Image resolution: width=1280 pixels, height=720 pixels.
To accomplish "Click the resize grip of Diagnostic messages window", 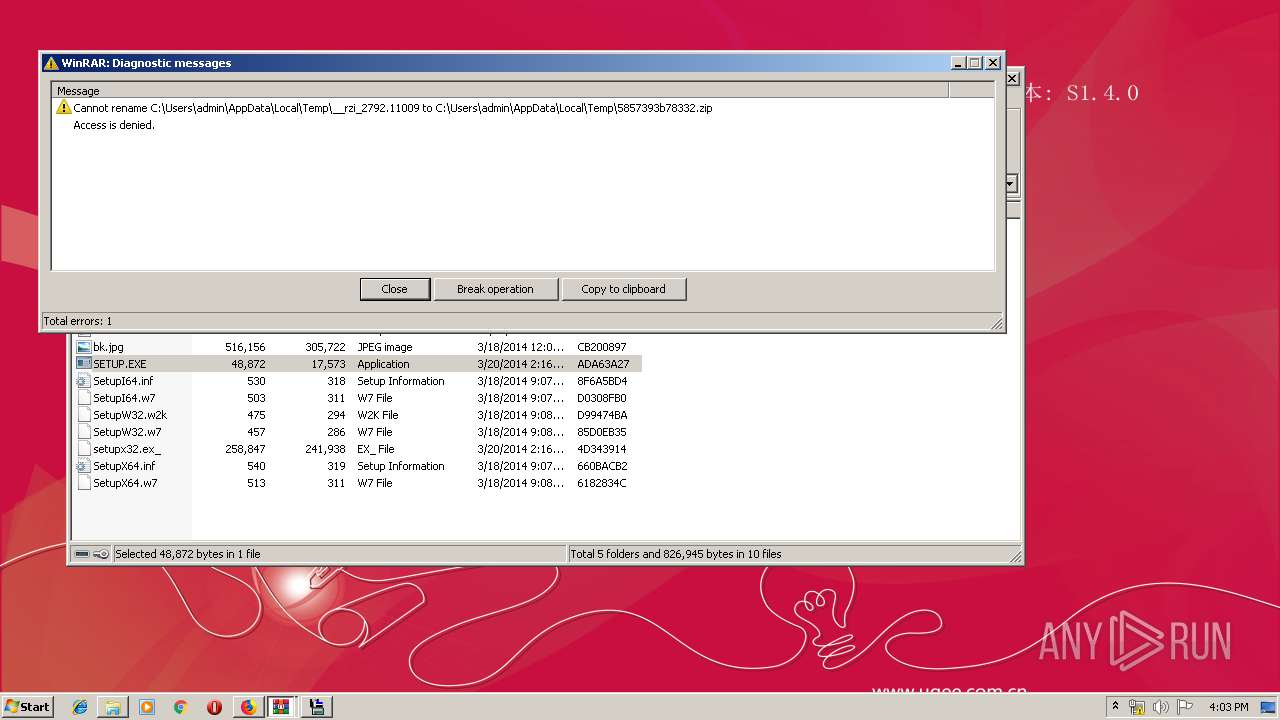I will [996, 323].
